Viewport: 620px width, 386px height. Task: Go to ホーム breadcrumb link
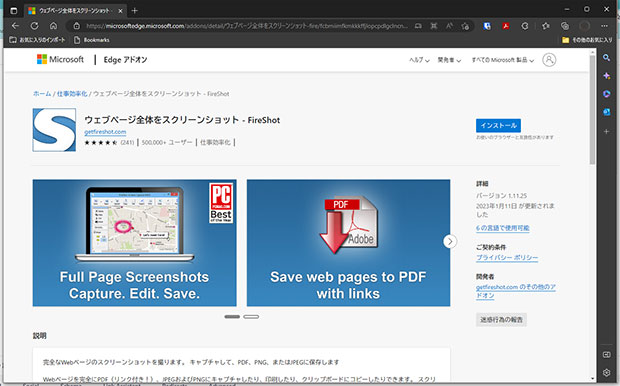click(x=42, y=94)
